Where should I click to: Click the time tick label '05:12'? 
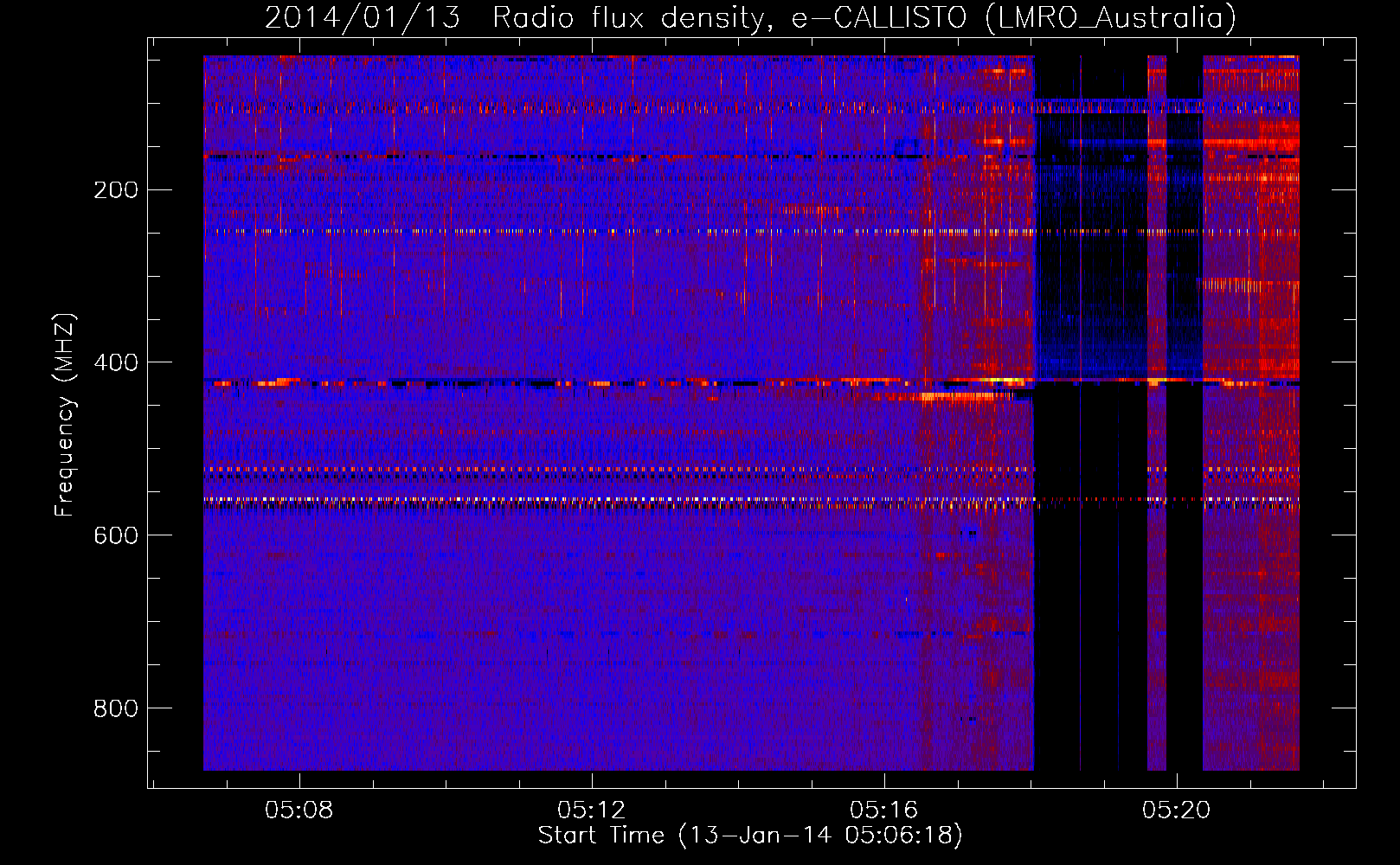click(592, 811)
